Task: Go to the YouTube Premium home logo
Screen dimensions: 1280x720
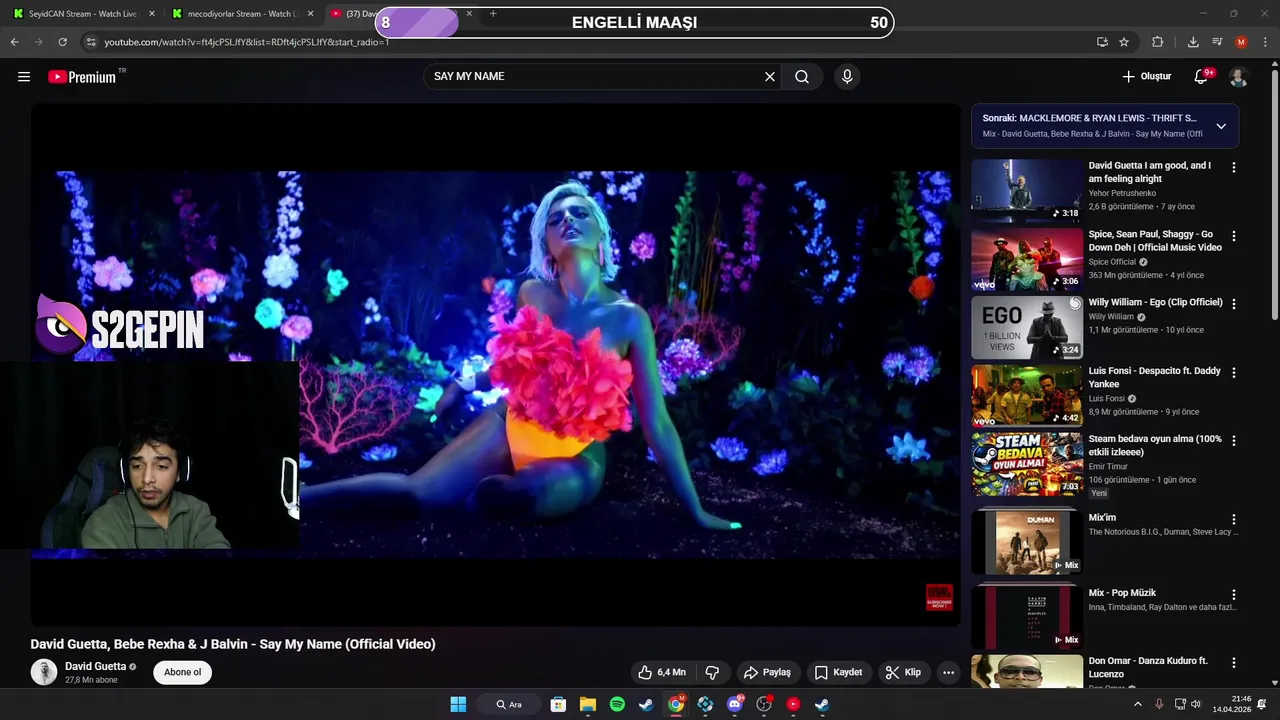Action: click(82, 77)
